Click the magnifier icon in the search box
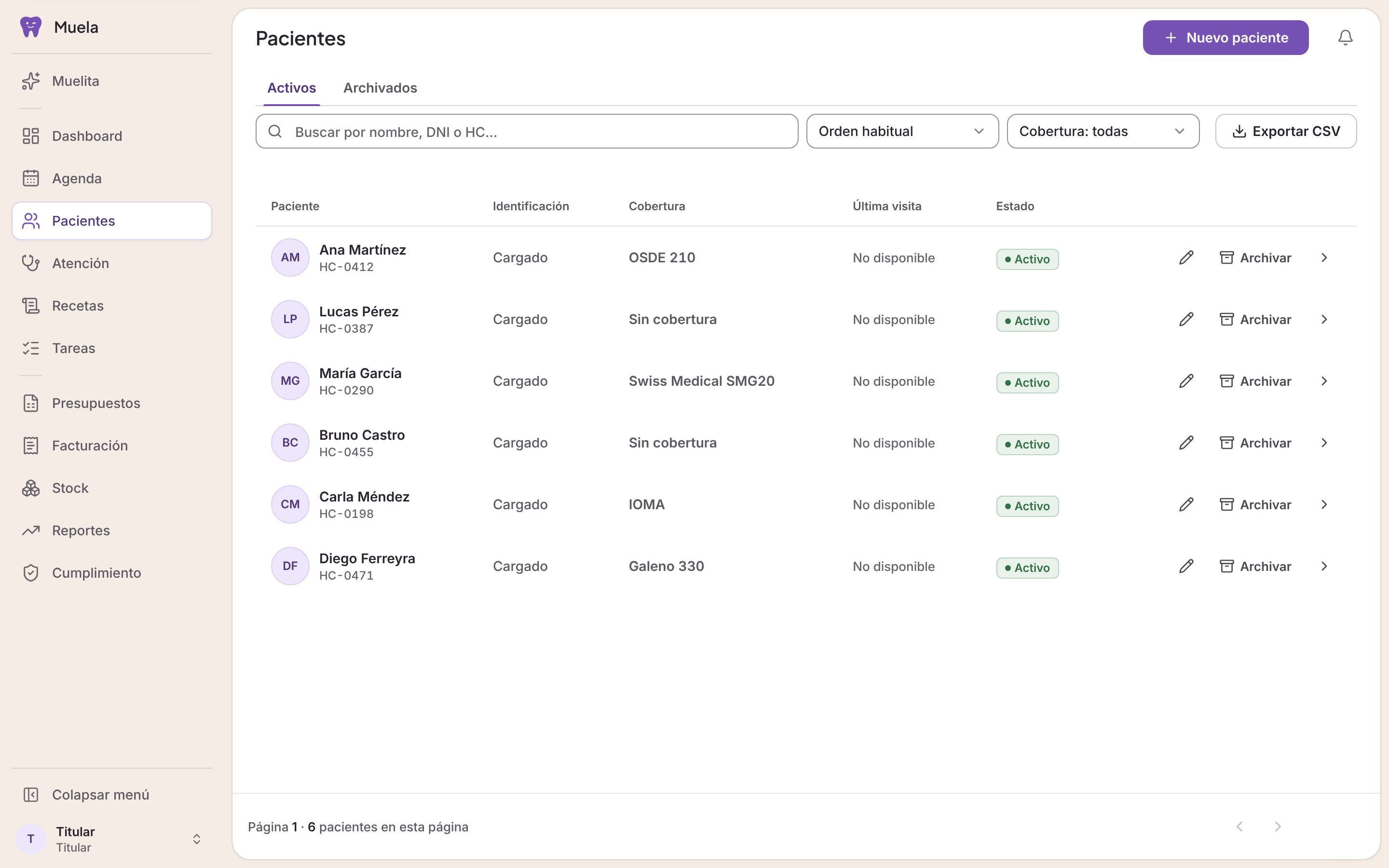The height and width of the screenshot is (868, 1389). click(x=275, y=132)
